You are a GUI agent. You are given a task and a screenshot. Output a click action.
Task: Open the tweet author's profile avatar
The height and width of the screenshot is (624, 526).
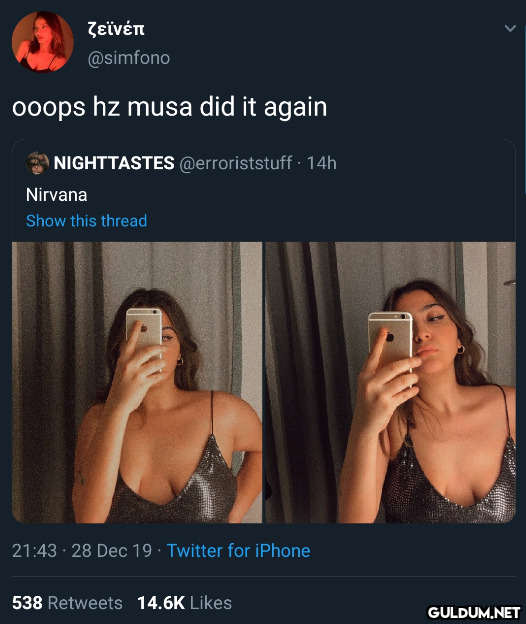(x=43, y=42)
